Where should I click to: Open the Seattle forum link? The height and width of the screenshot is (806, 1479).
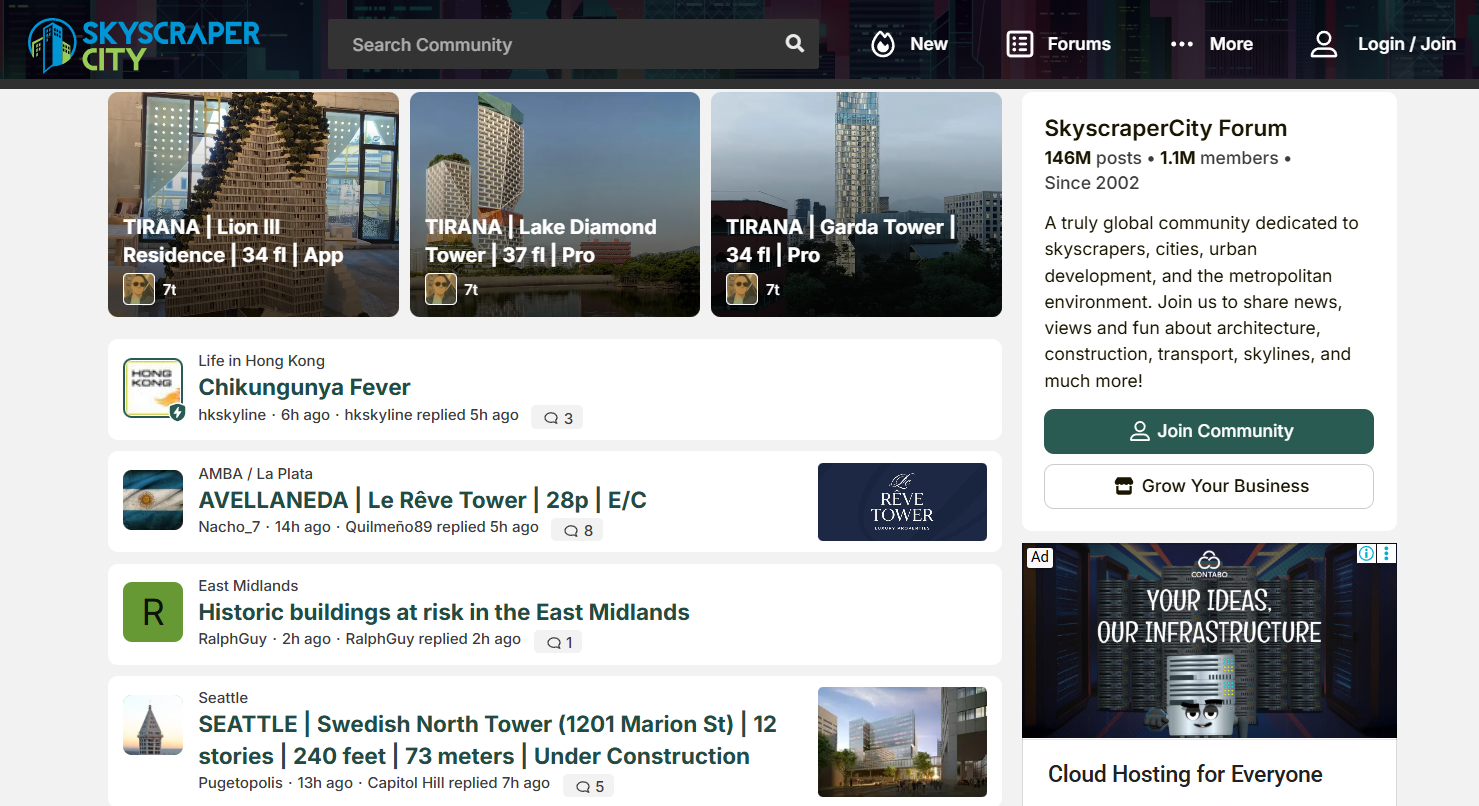click(x=223, y=698)
